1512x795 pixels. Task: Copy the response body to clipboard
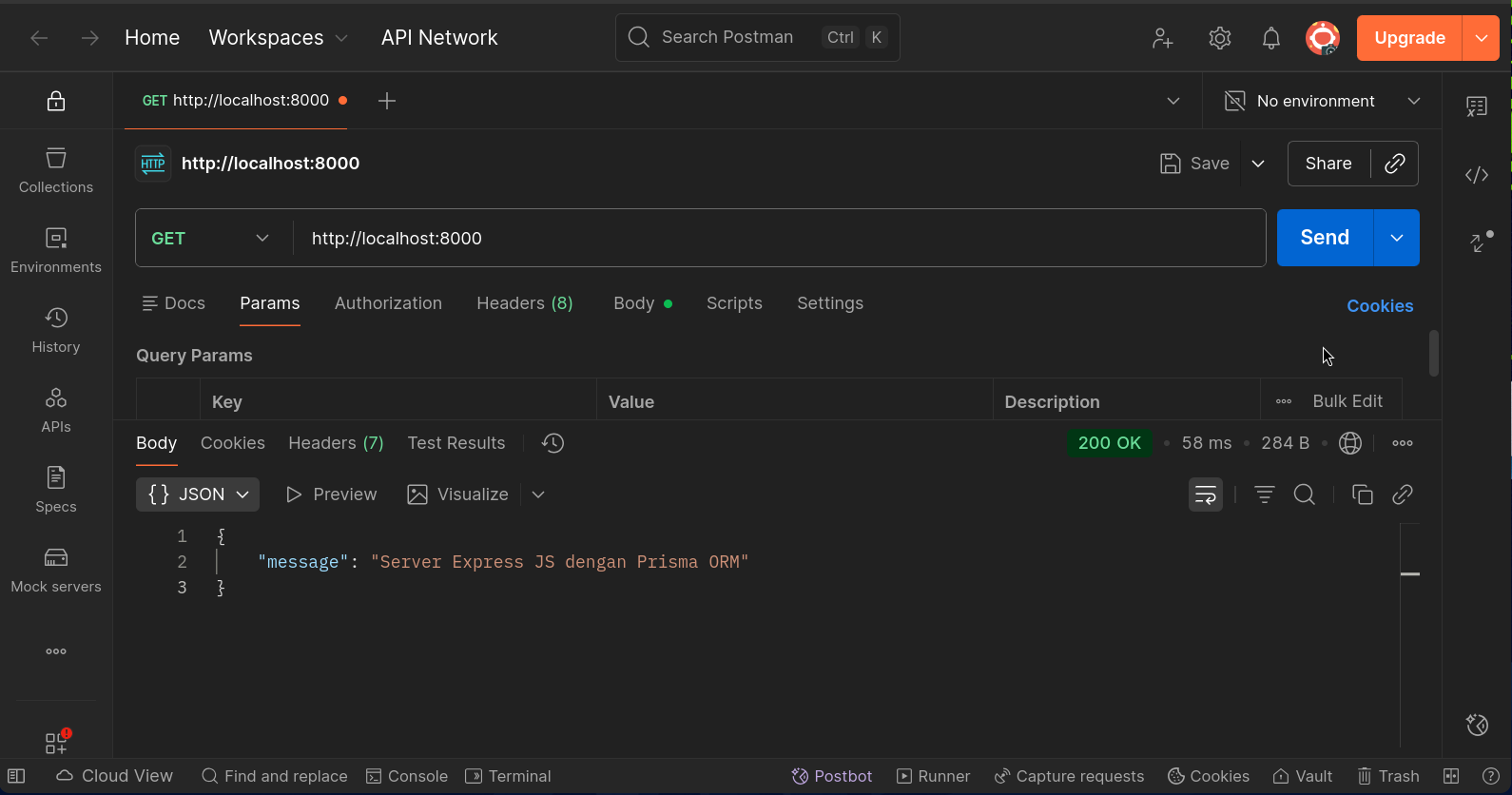point(1362,494)
